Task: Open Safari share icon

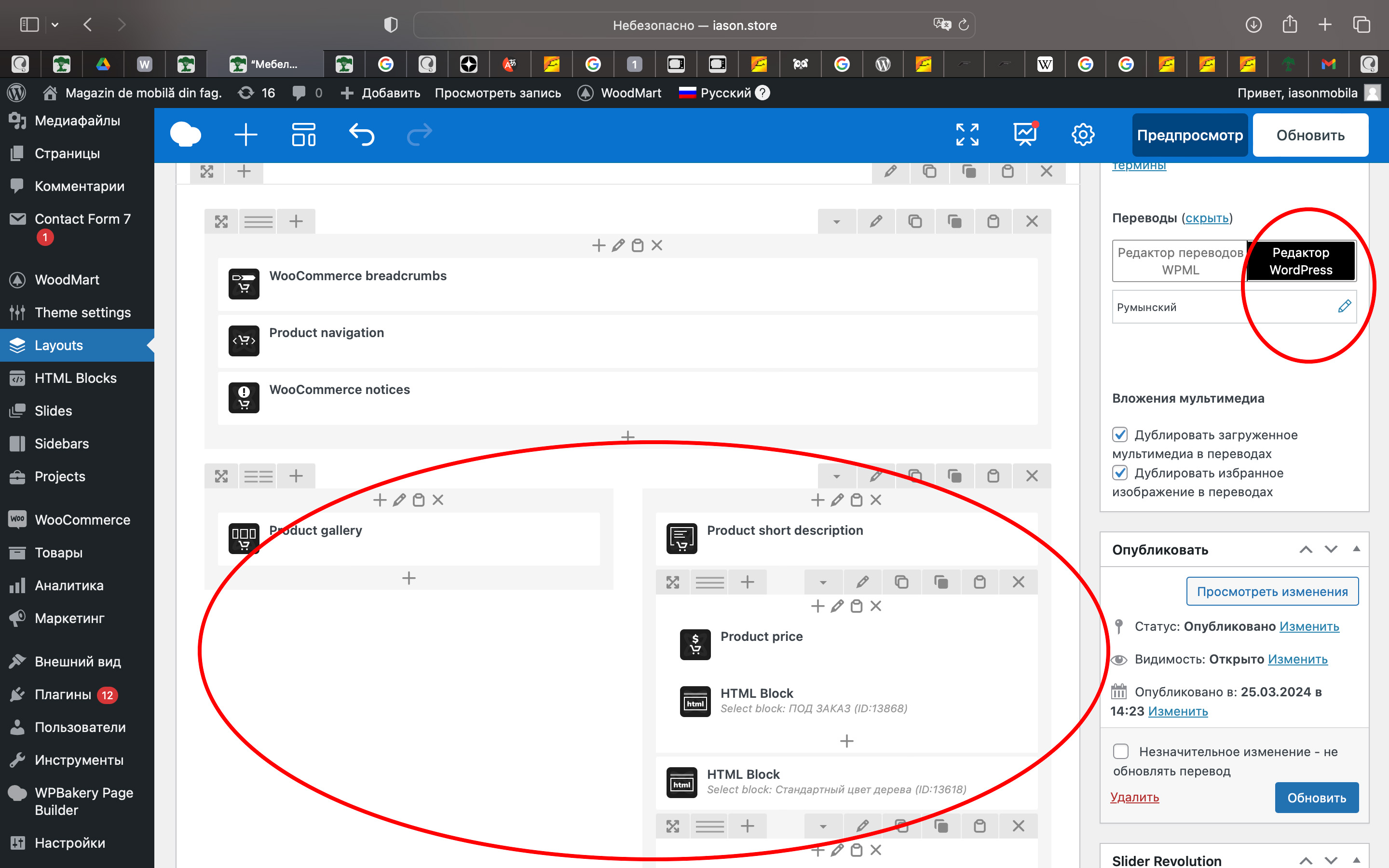Action: coord(1290,24)
